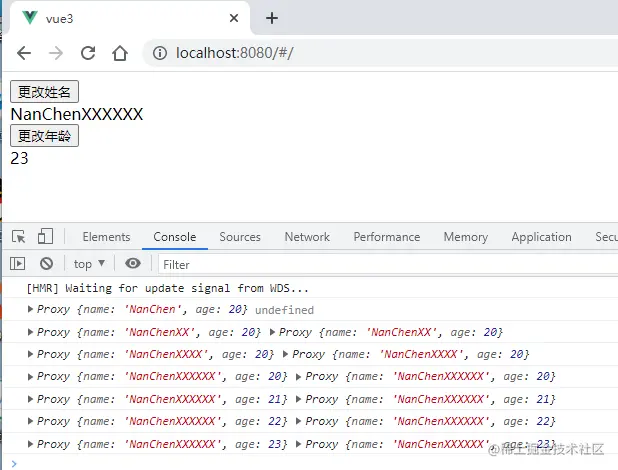Open the Sources panel
618x470 pixels.
[240, 237]
